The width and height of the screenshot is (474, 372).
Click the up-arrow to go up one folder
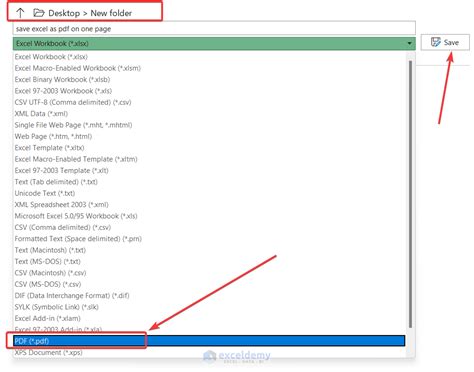(20, 13)
